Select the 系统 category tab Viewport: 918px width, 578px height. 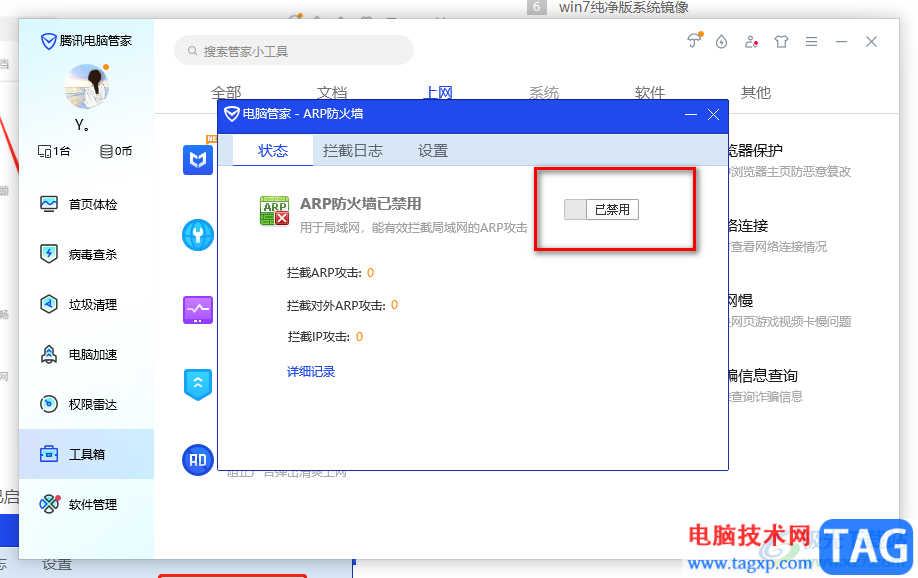pos(544,93)
